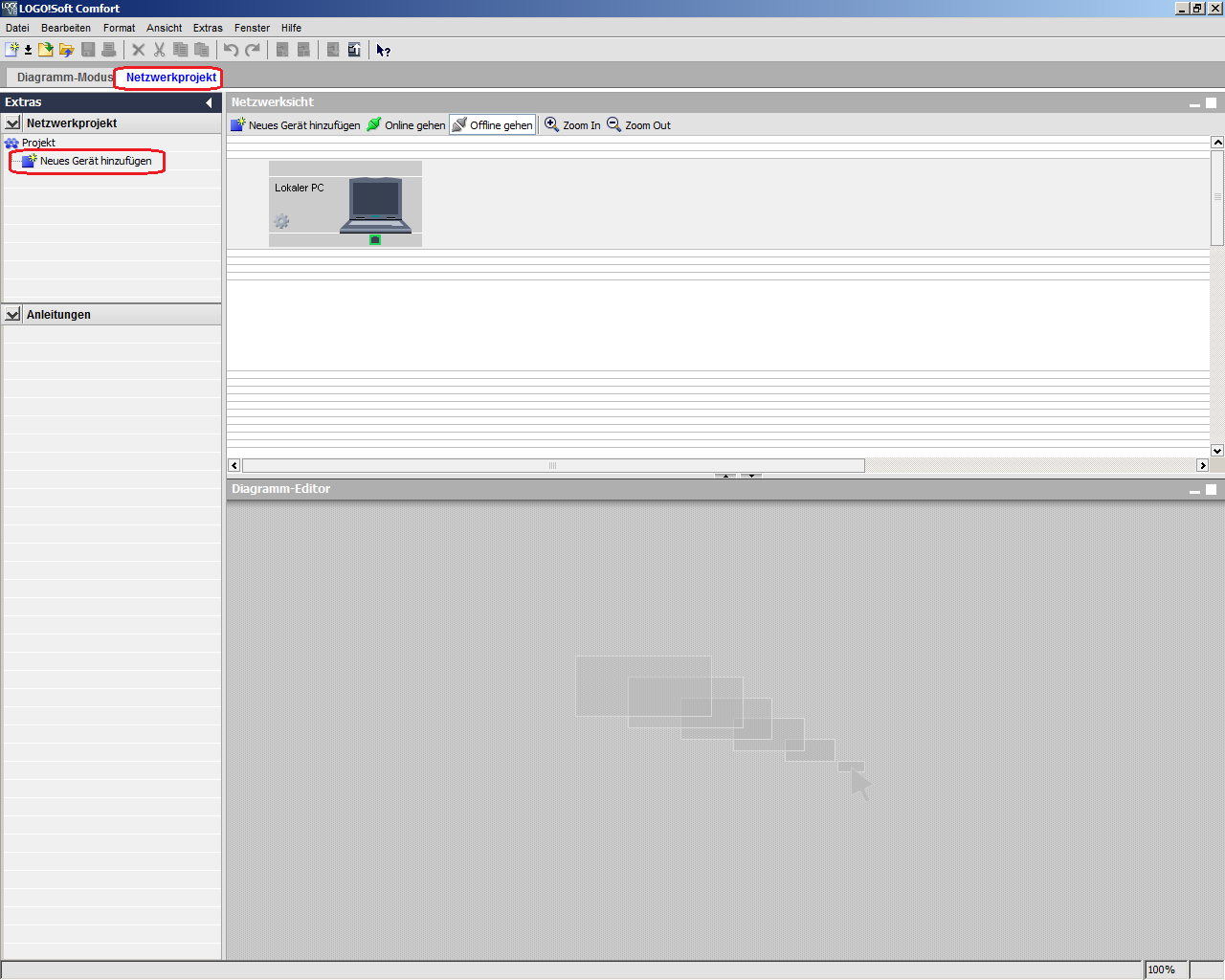Click the splitter down arrow above Diagramm-Editor
Viewport: 1225px width, 980px height.
click(751, 476)
